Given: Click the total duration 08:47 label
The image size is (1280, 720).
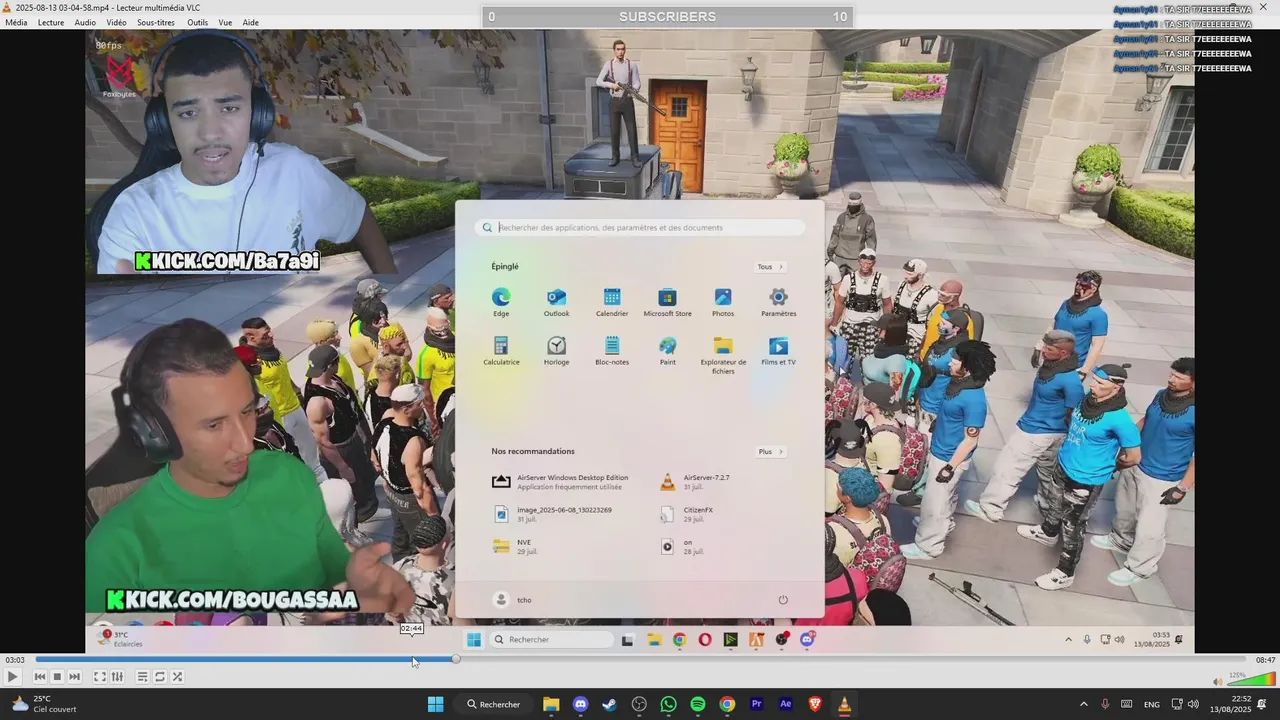Looking at the screenshot, I should pos(1265,660).
